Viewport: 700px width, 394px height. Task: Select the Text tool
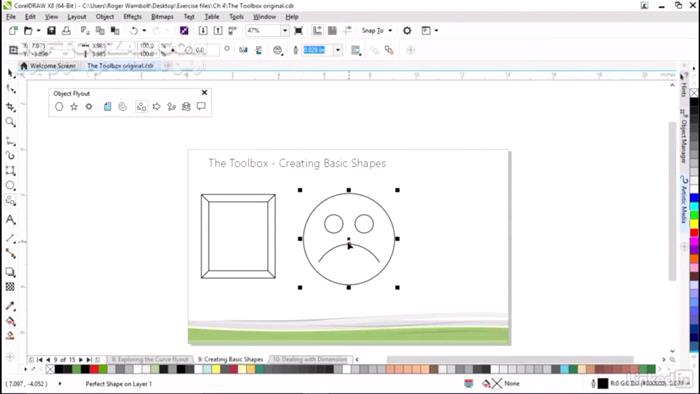(x=11, y=220)
